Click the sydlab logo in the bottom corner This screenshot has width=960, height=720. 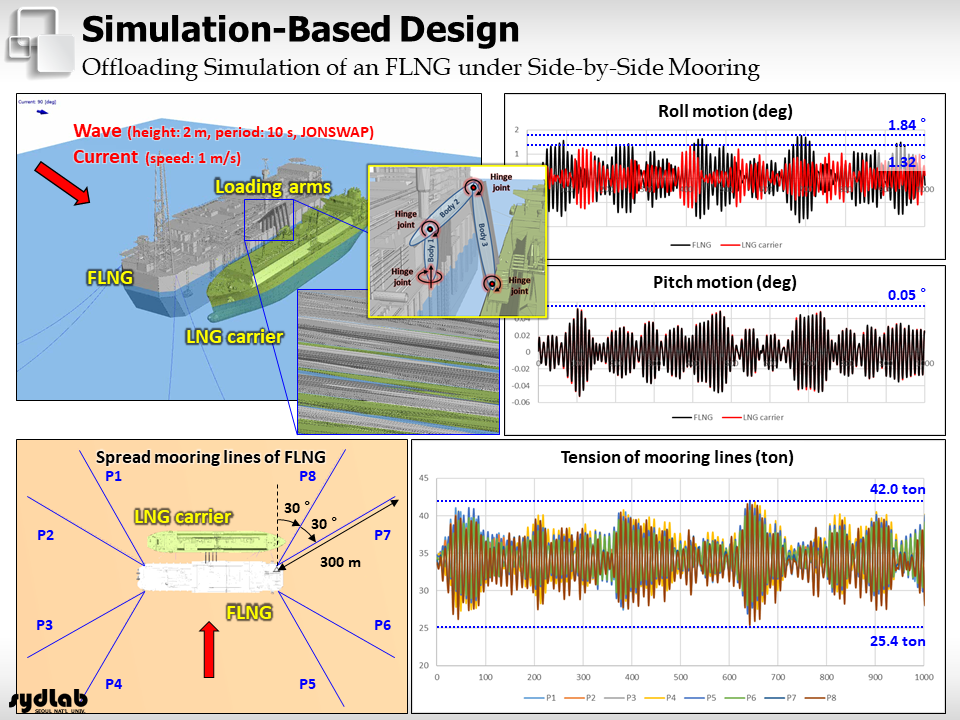(48, 700)
